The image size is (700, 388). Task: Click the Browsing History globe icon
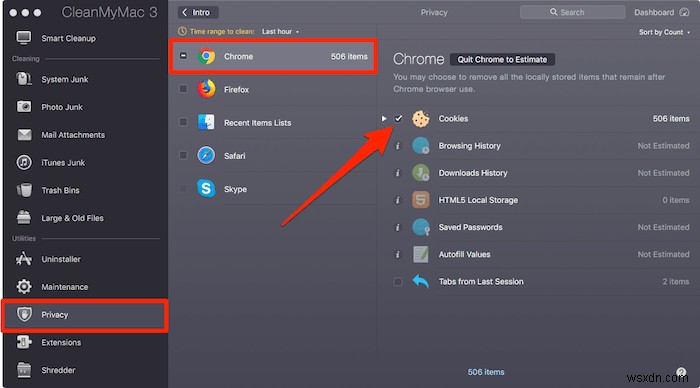[x=421, y=146]
